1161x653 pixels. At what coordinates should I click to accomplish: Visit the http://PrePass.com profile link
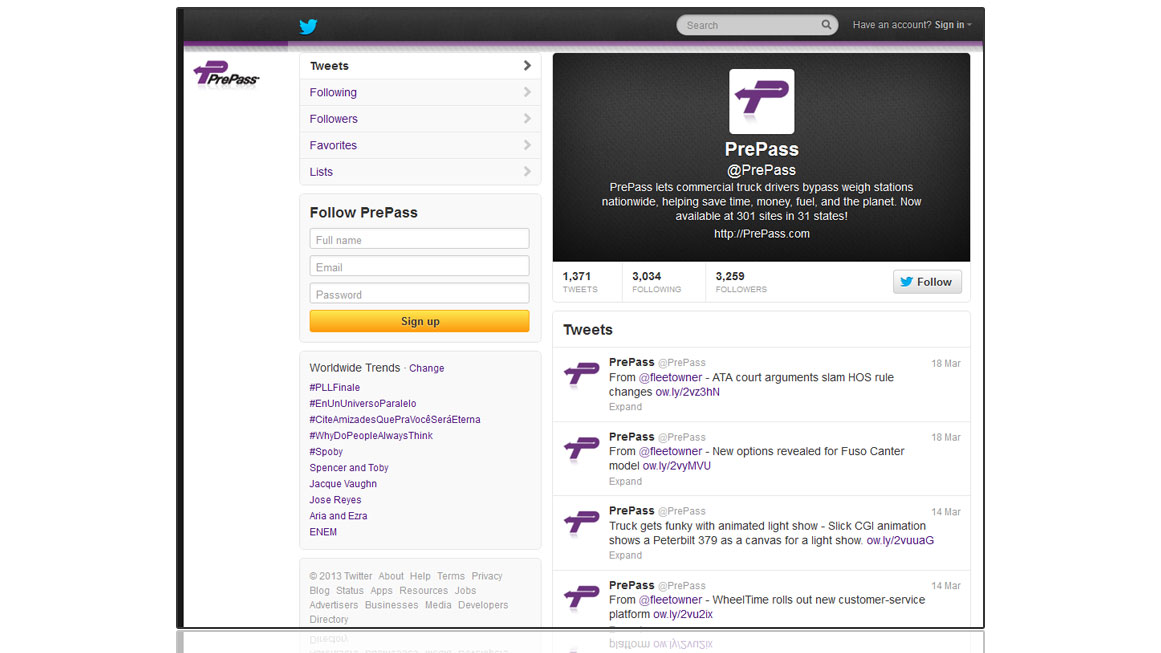click(x=761, y=234)
